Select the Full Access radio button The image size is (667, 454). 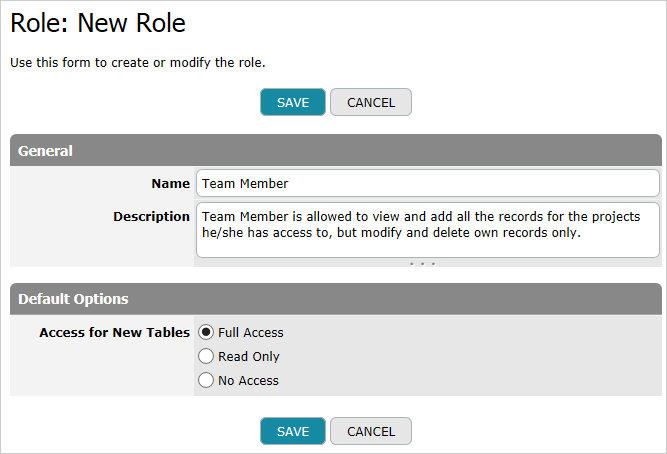206,332
